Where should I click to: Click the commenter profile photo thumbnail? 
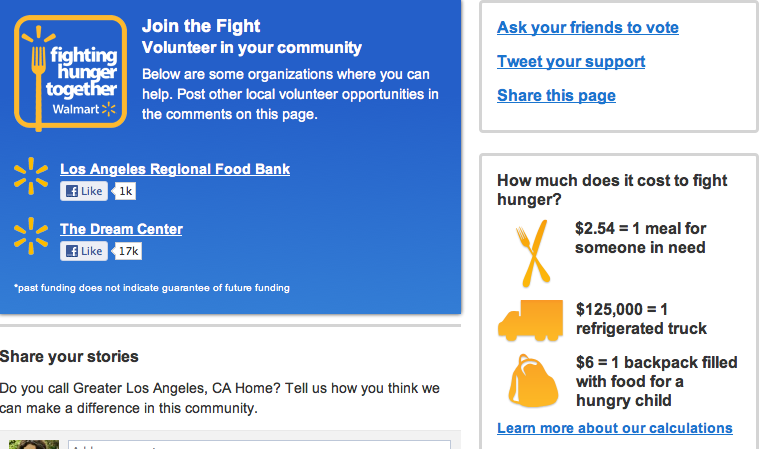(34, 443)
